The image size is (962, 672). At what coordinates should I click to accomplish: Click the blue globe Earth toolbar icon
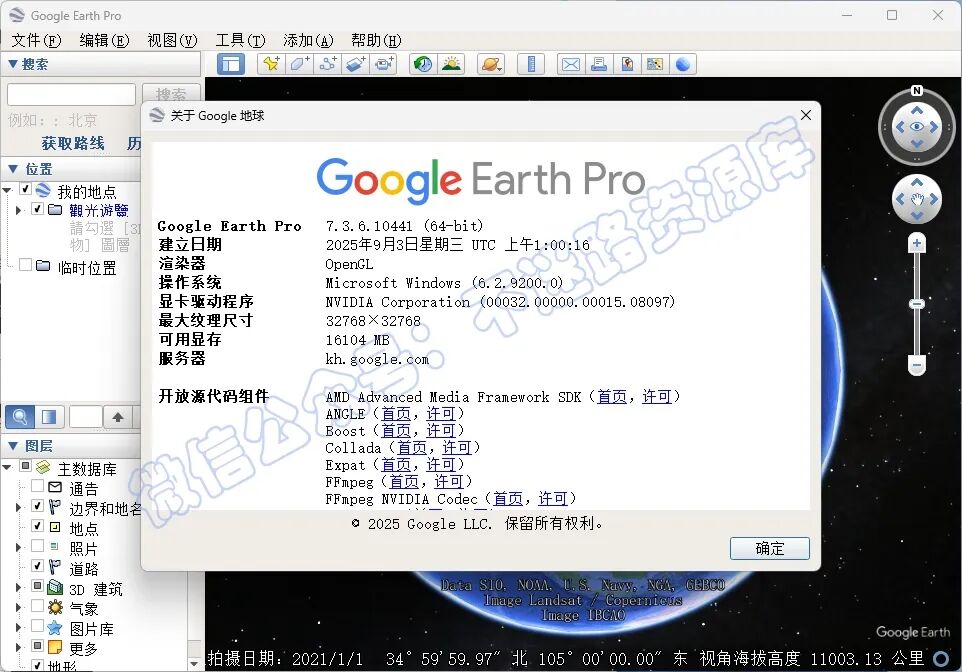[683, 64]
